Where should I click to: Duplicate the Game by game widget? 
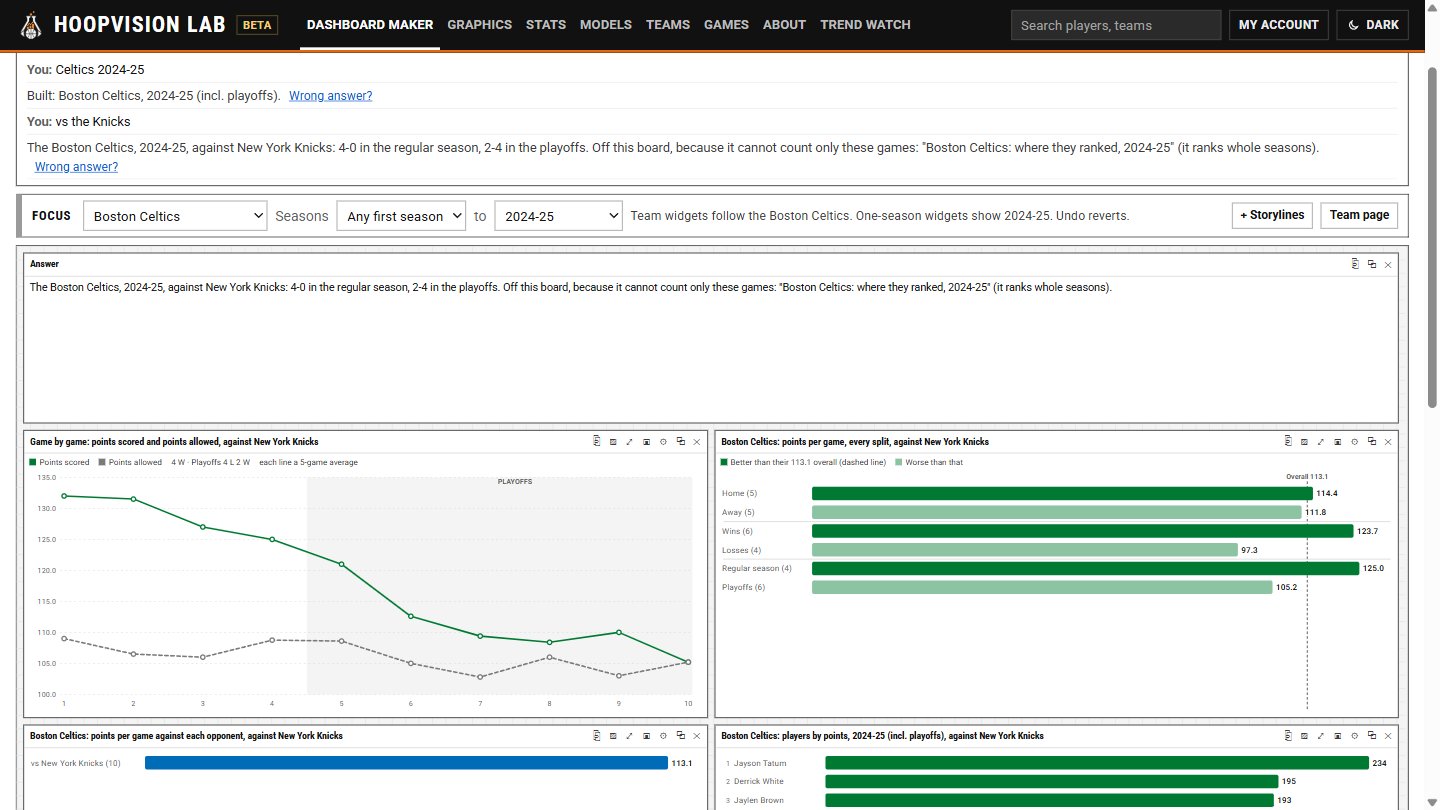[x=680, y=441]
